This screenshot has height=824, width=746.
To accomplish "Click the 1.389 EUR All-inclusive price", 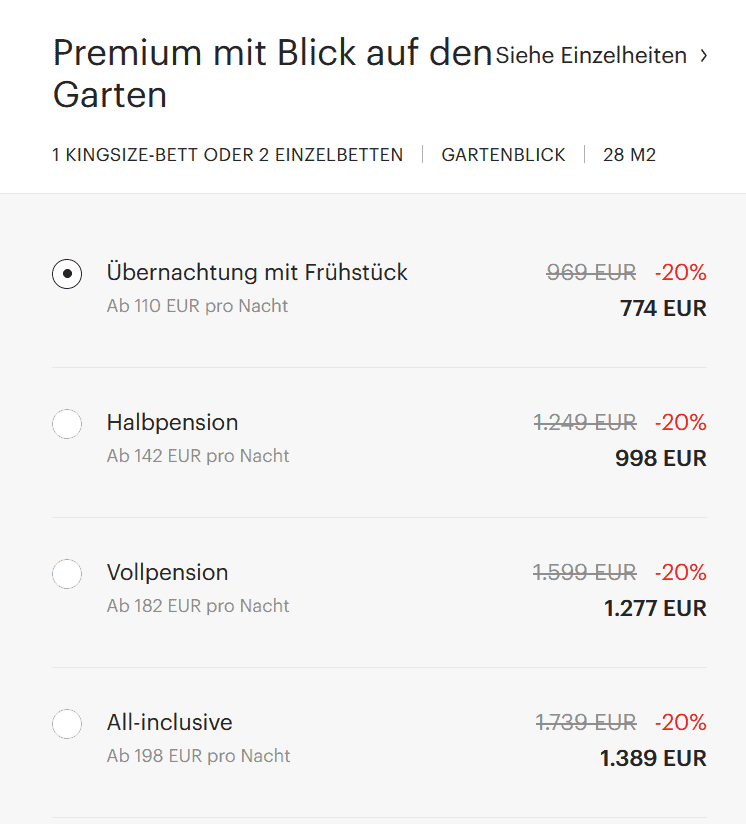I will tap(653, 759).
